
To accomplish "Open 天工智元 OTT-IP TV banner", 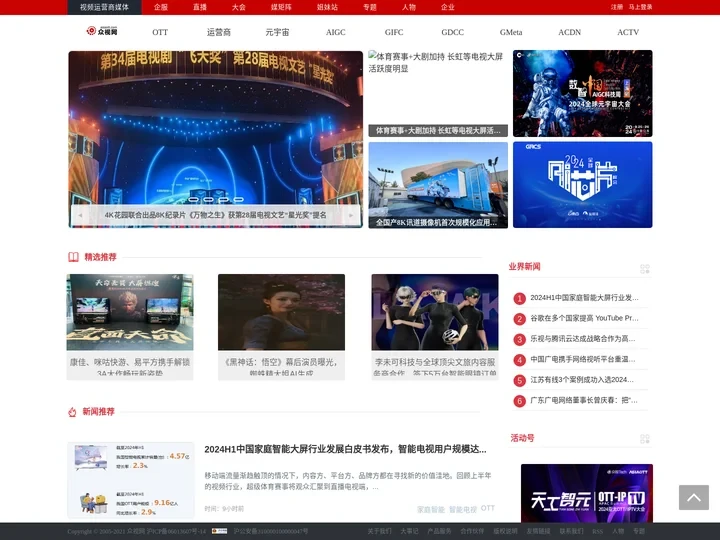I will pos(587,493).
